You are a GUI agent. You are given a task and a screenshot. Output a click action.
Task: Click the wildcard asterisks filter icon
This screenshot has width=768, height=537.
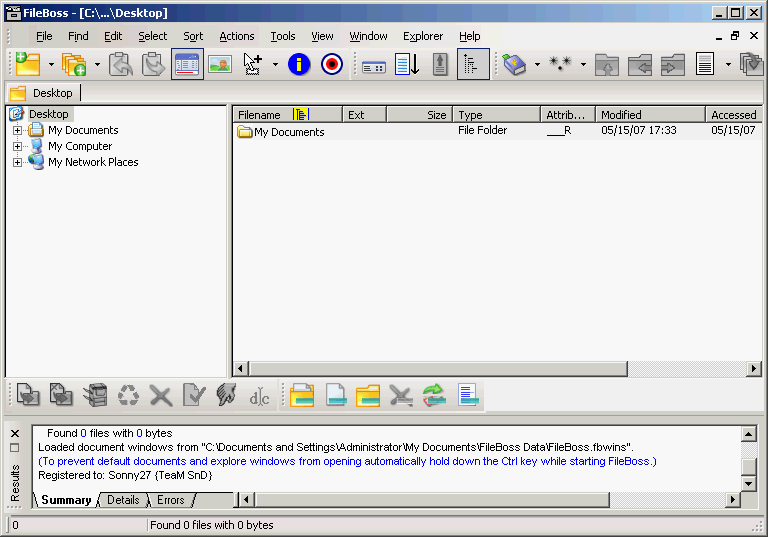560,63
